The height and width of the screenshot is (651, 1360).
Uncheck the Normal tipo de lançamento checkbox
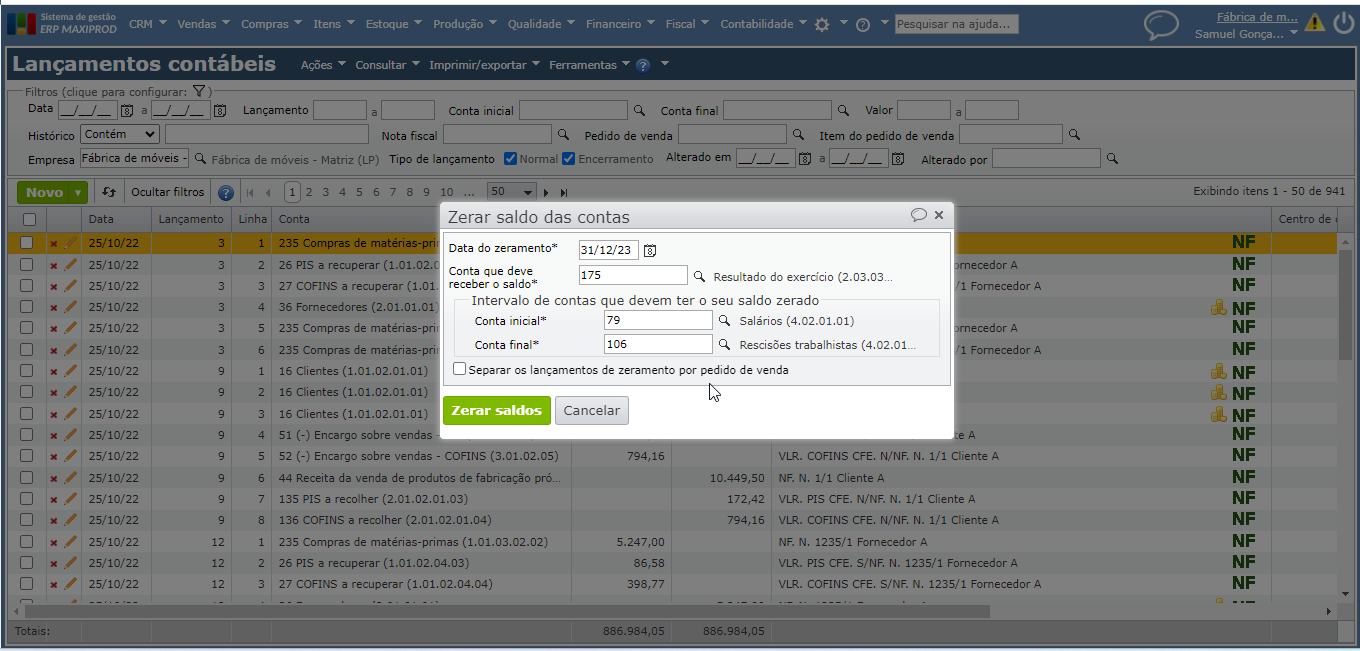[x=511, y=159]
